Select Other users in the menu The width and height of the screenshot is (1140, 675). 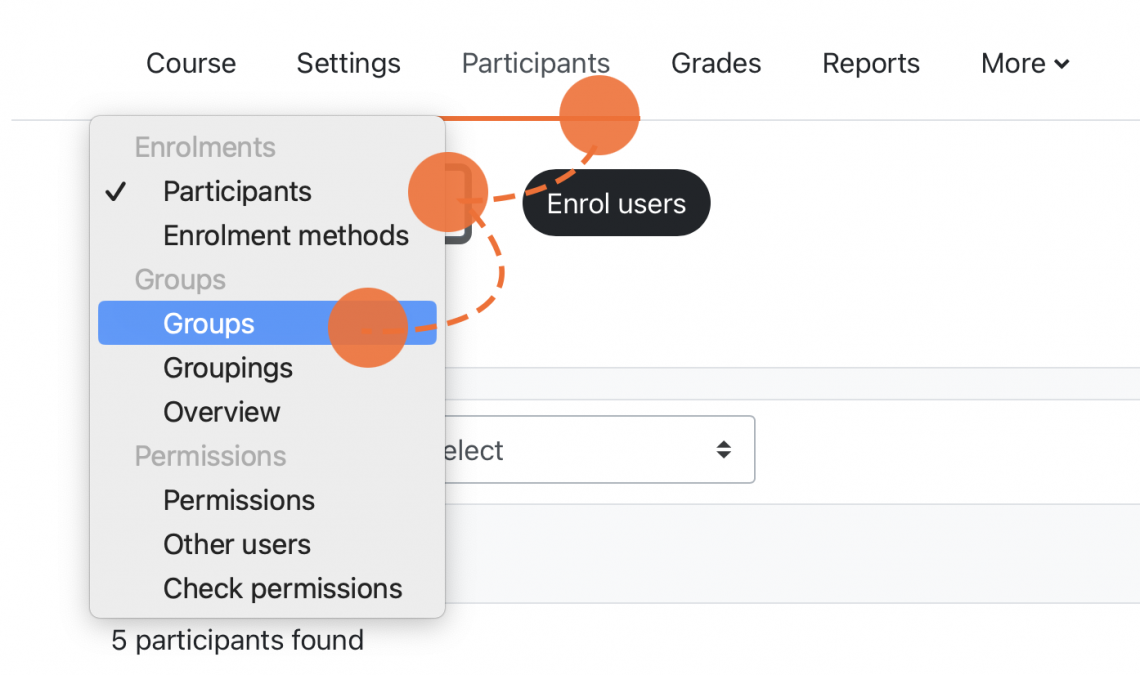click(x=237, y=544)
